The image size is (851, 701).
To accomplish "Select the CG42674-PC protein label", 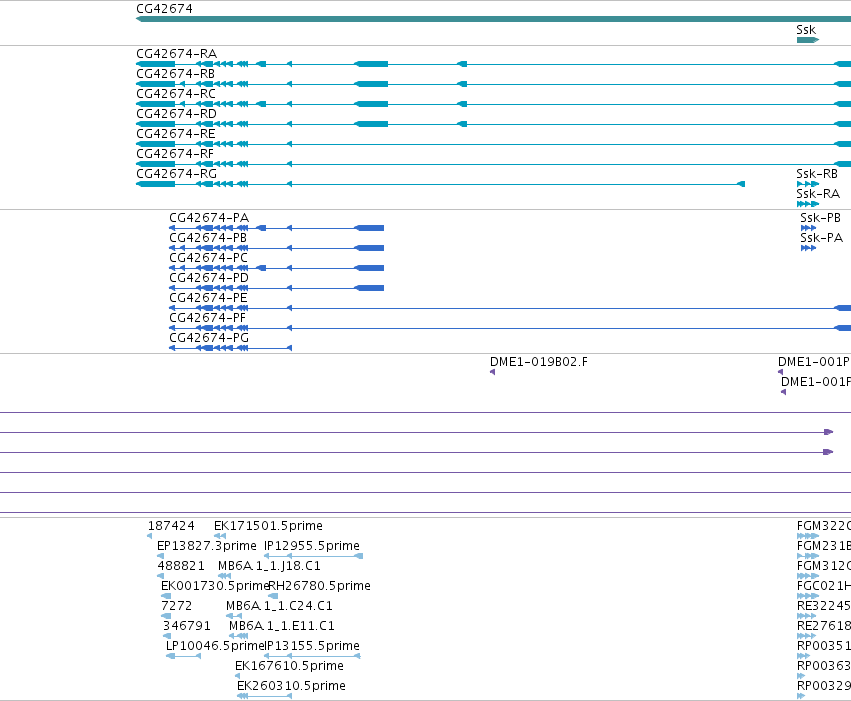I will point(208,258).
